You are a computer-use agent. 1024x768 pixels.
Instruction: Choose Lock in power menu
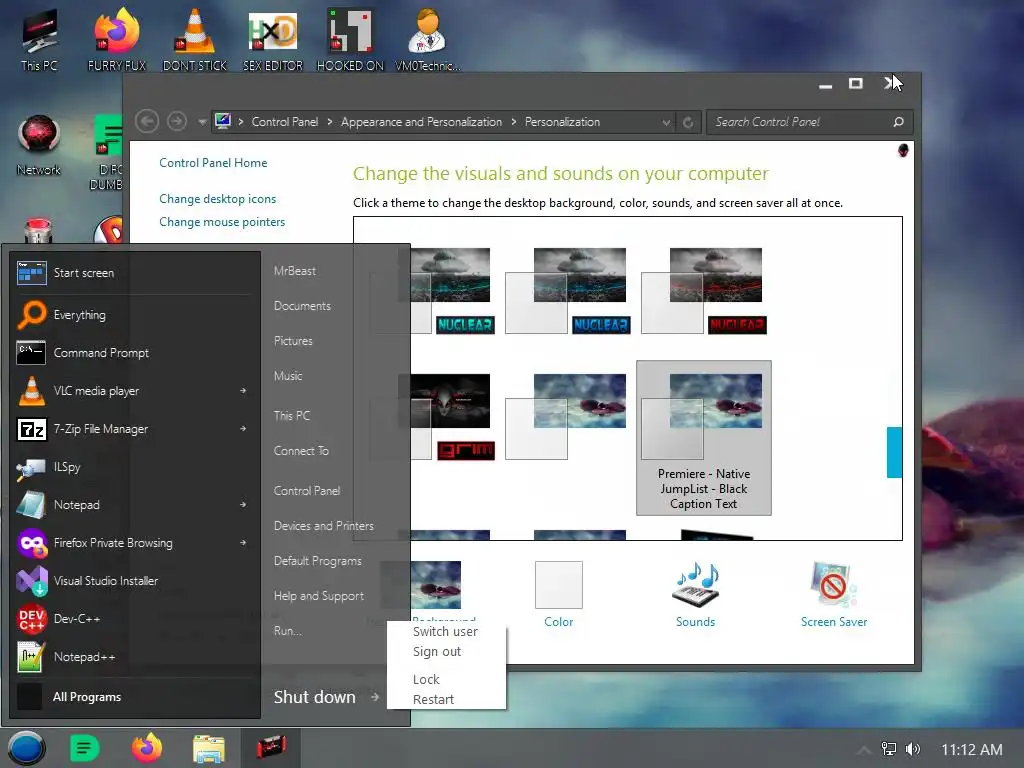426,680
